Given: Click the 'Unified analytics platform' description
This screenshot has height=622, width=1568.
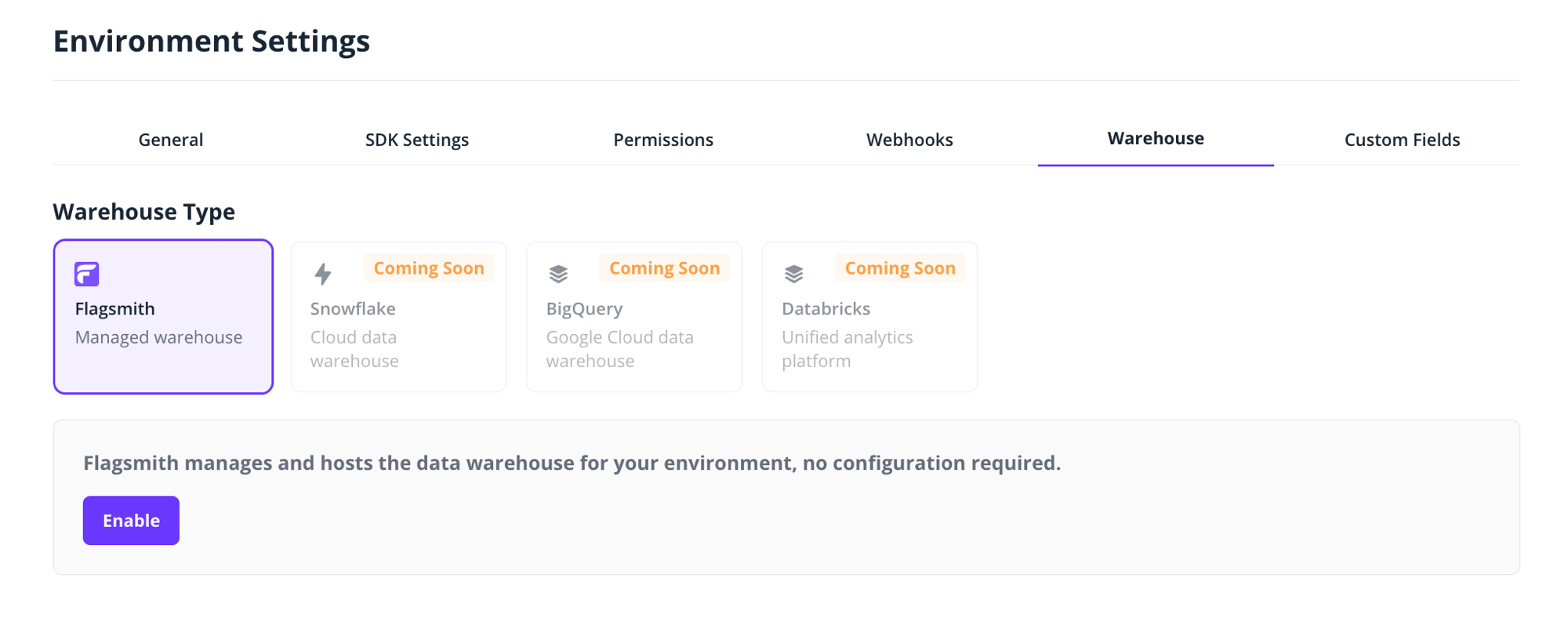Looking at the screenshot, I should point(847,349).
